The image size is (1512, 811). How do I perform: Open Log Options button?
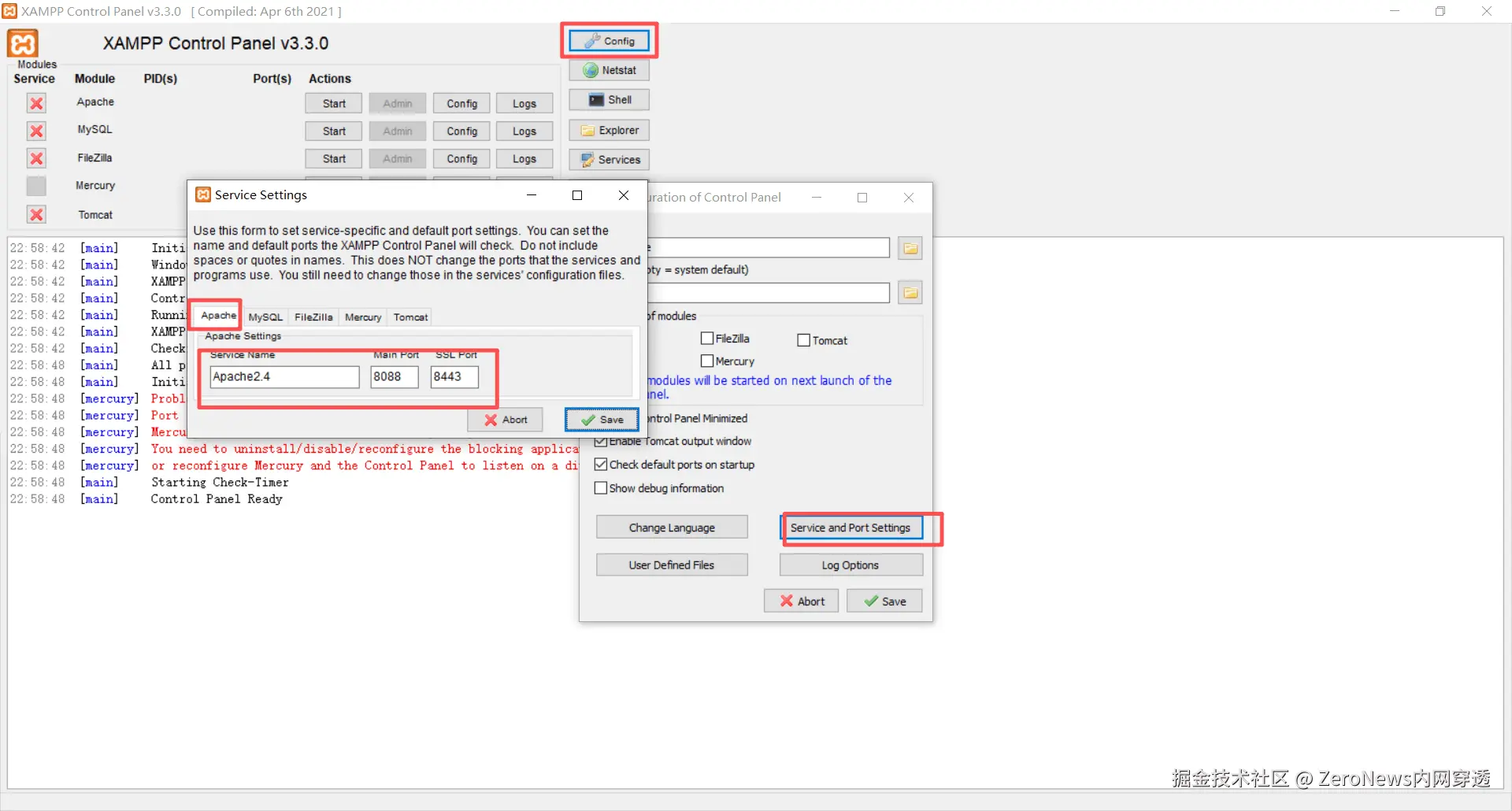pos(850,565)
